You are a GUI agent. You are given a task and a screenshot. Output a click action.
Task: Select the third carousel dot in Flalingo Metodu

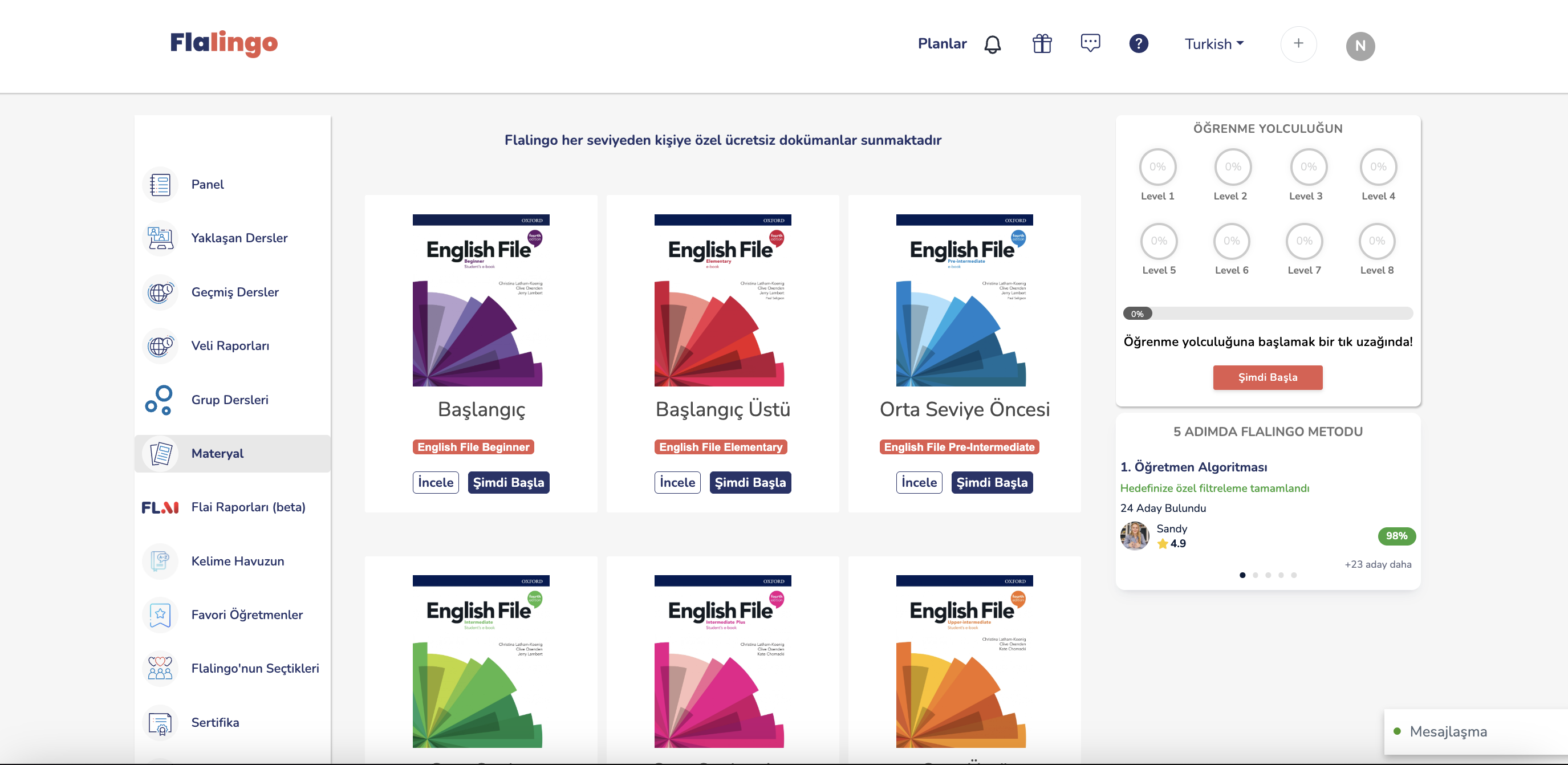click(1268, 575)
